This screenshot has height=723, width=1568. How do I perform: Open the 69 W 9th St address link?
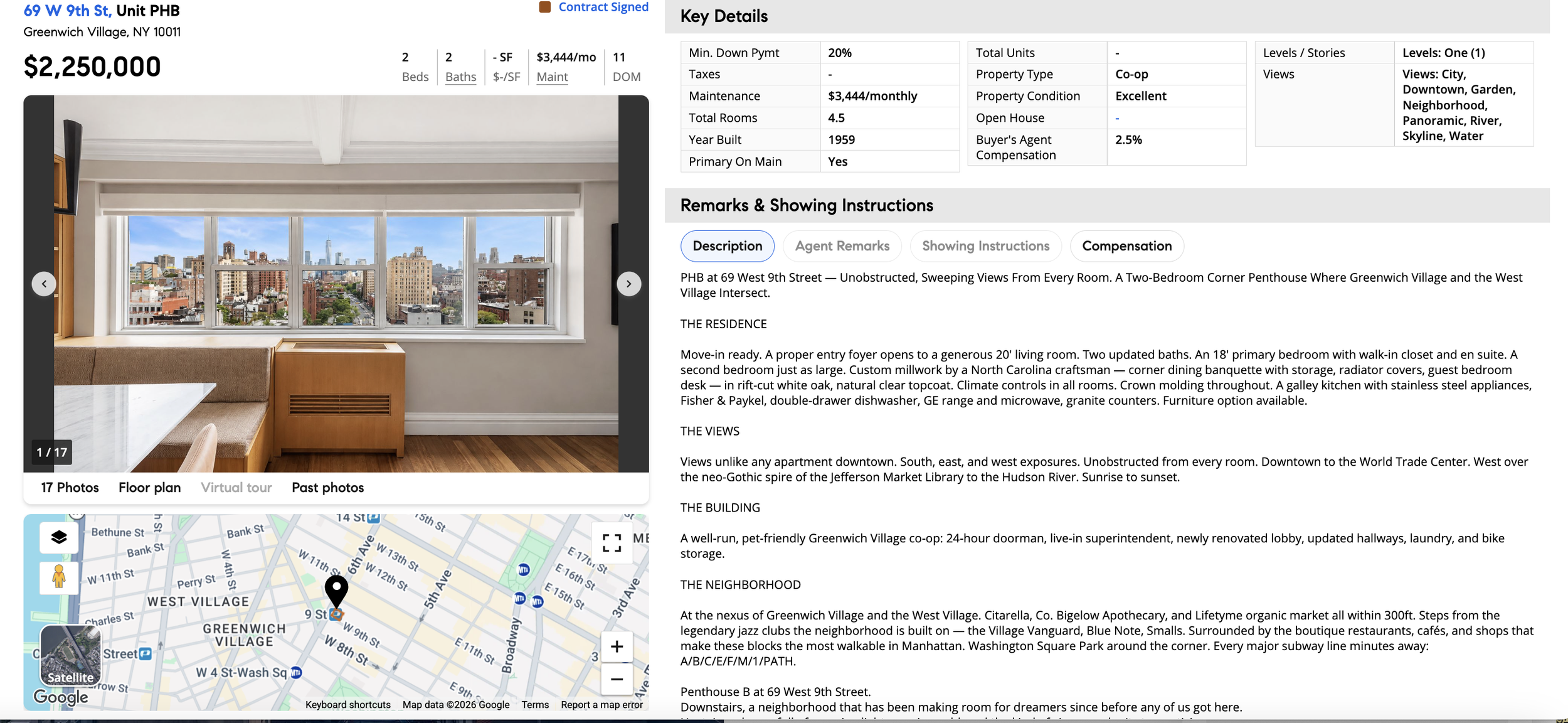(x=68, y=11)
